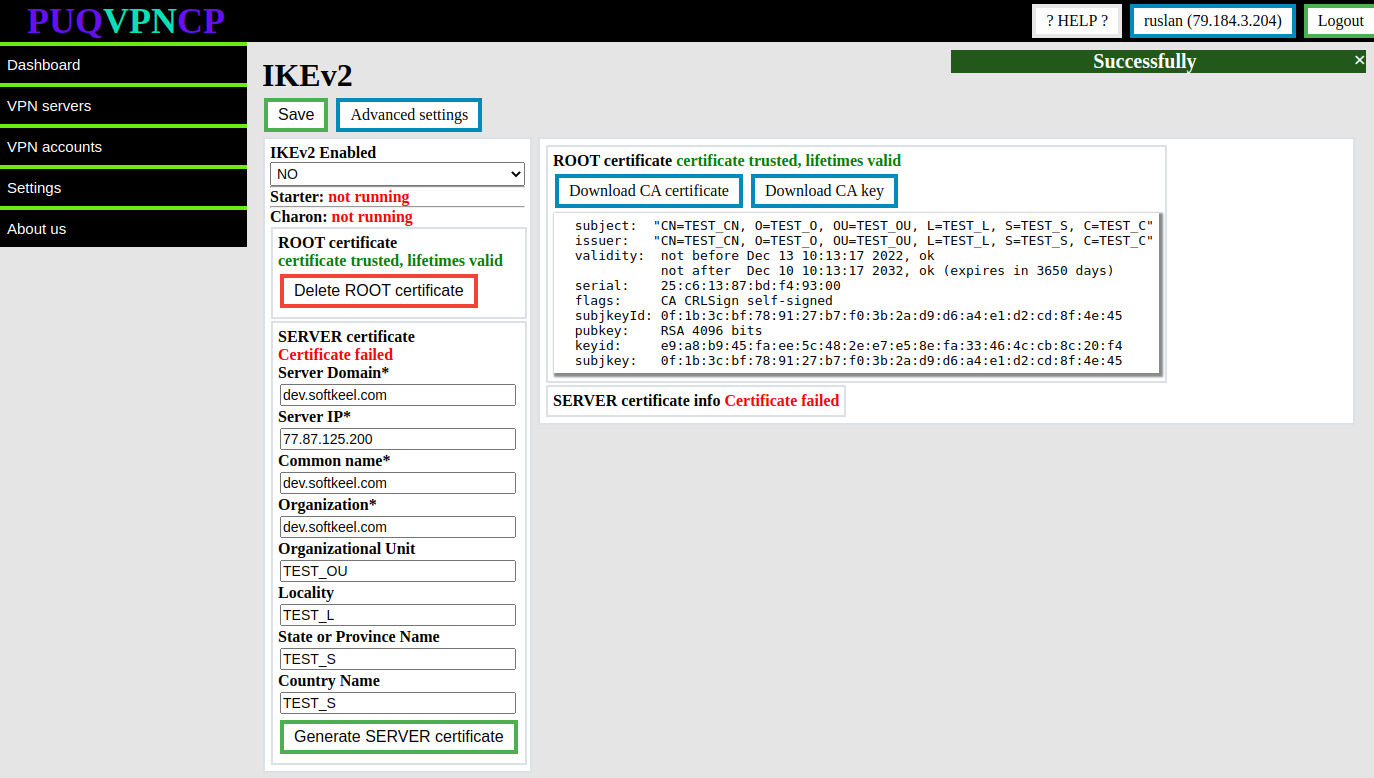Image resolution: width=1374 pixels, height=778 pixels.
Task: Log out using the Logout button
Action: pos(1340,21)
